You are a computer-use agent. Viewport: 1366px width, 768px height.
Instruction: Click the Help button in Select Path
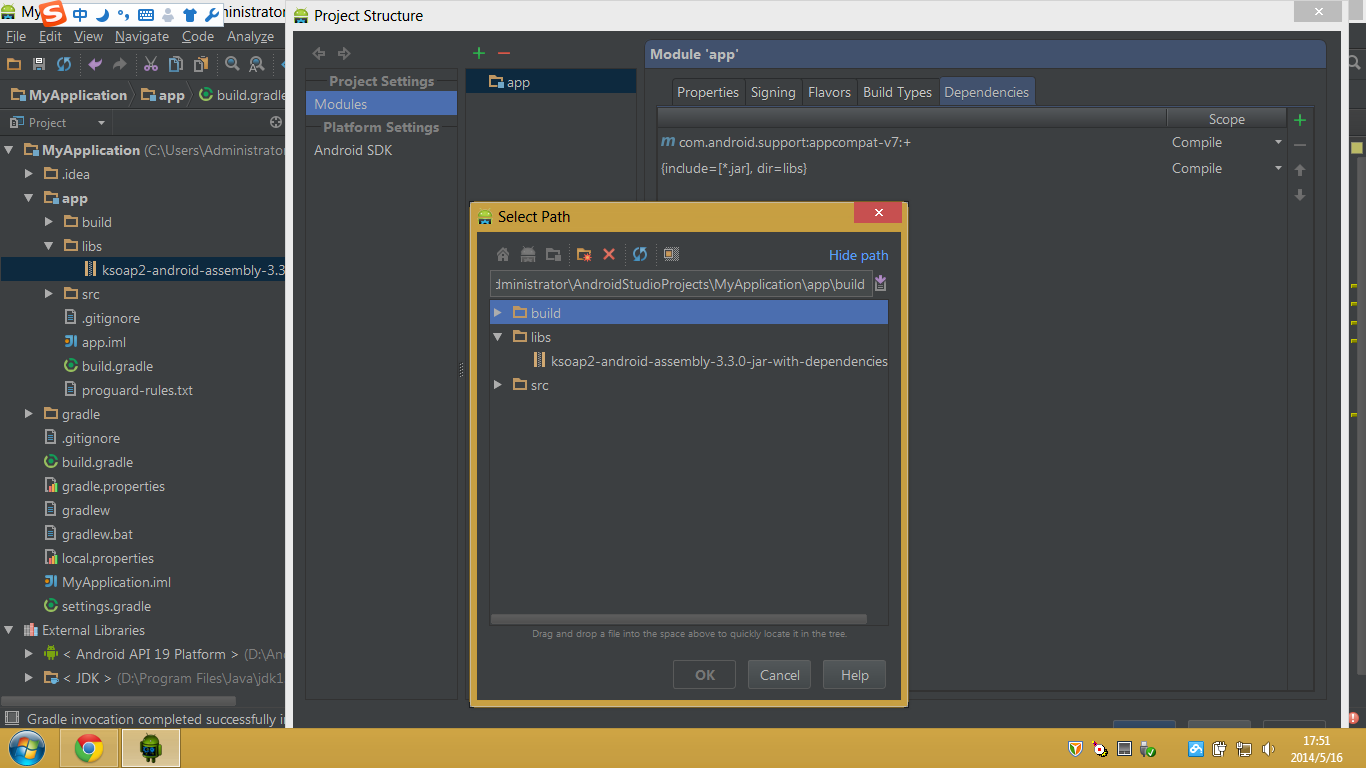[854, 675]
